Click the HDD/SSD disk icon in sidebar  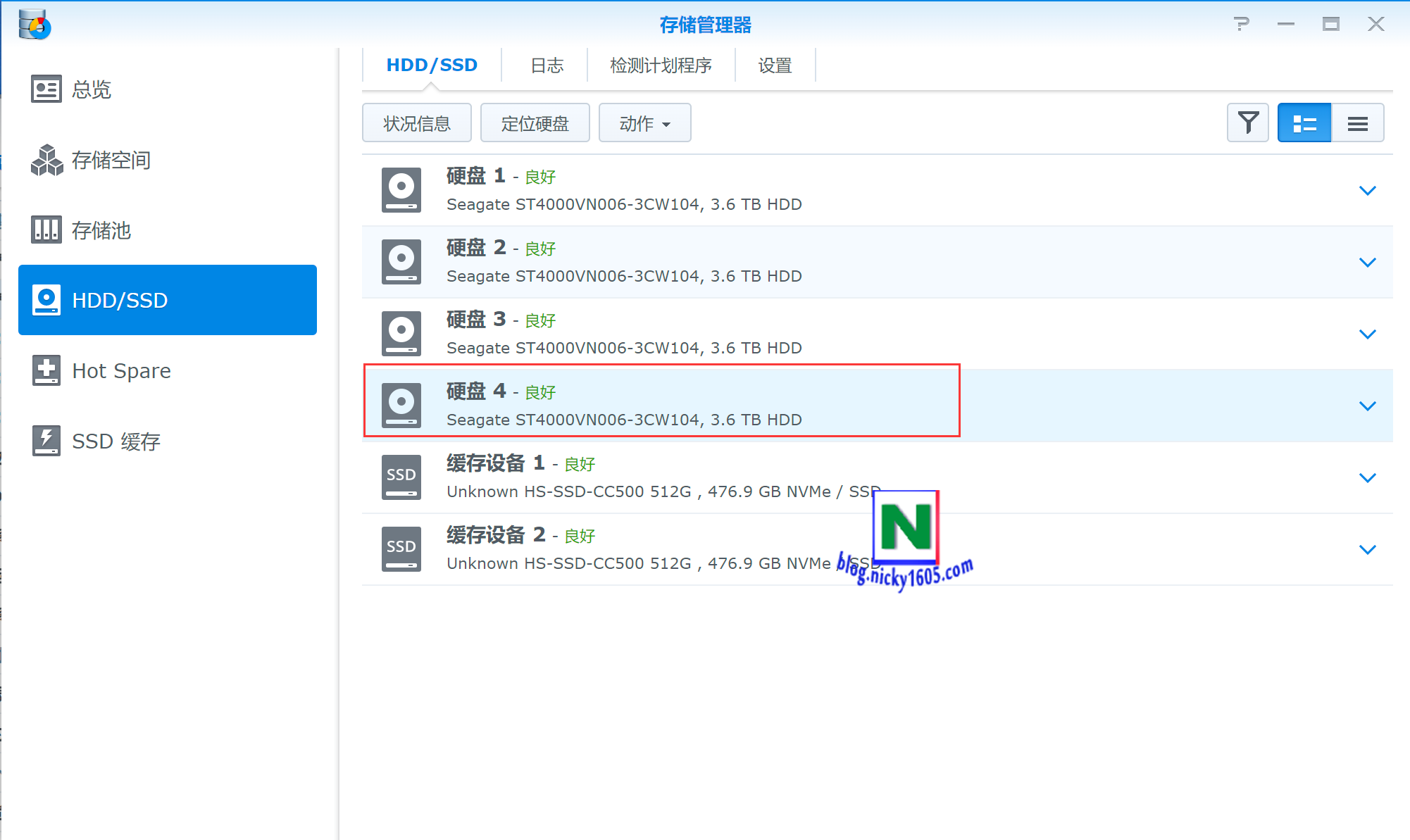click(46, 300)
